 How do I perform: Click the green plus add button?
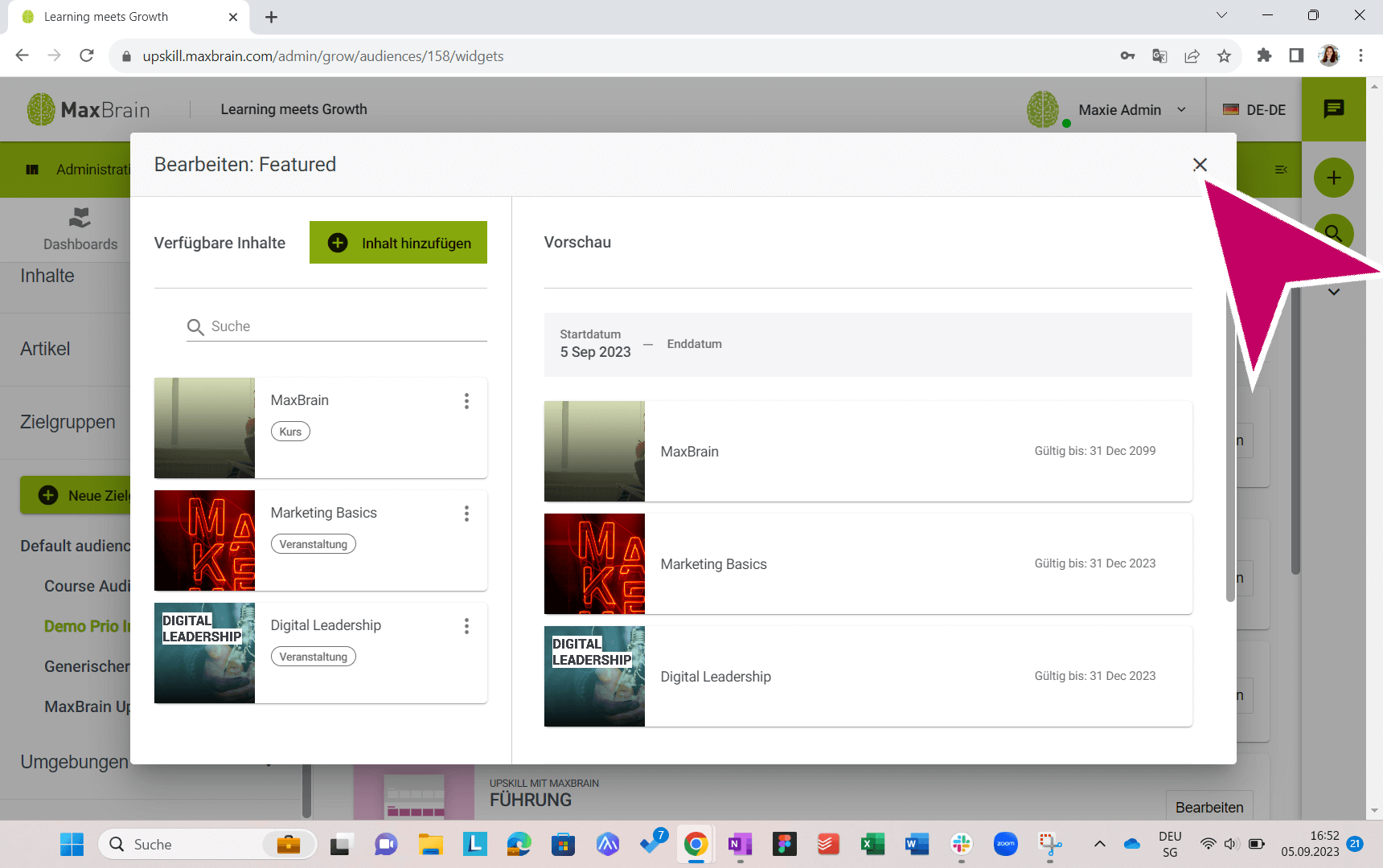point(1333,178)
